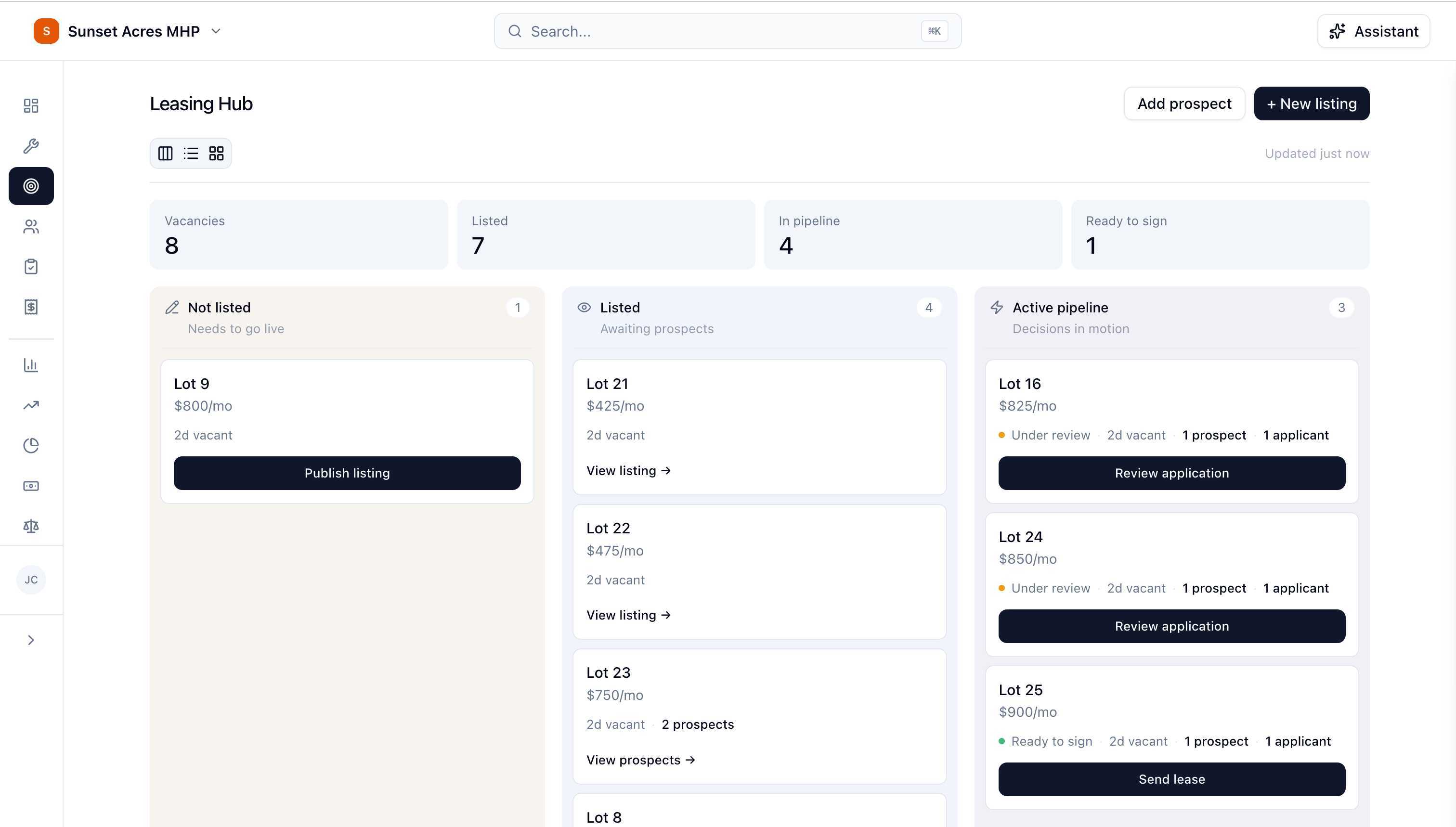Open the pie chart icon in sidebar

coord(31,445)
